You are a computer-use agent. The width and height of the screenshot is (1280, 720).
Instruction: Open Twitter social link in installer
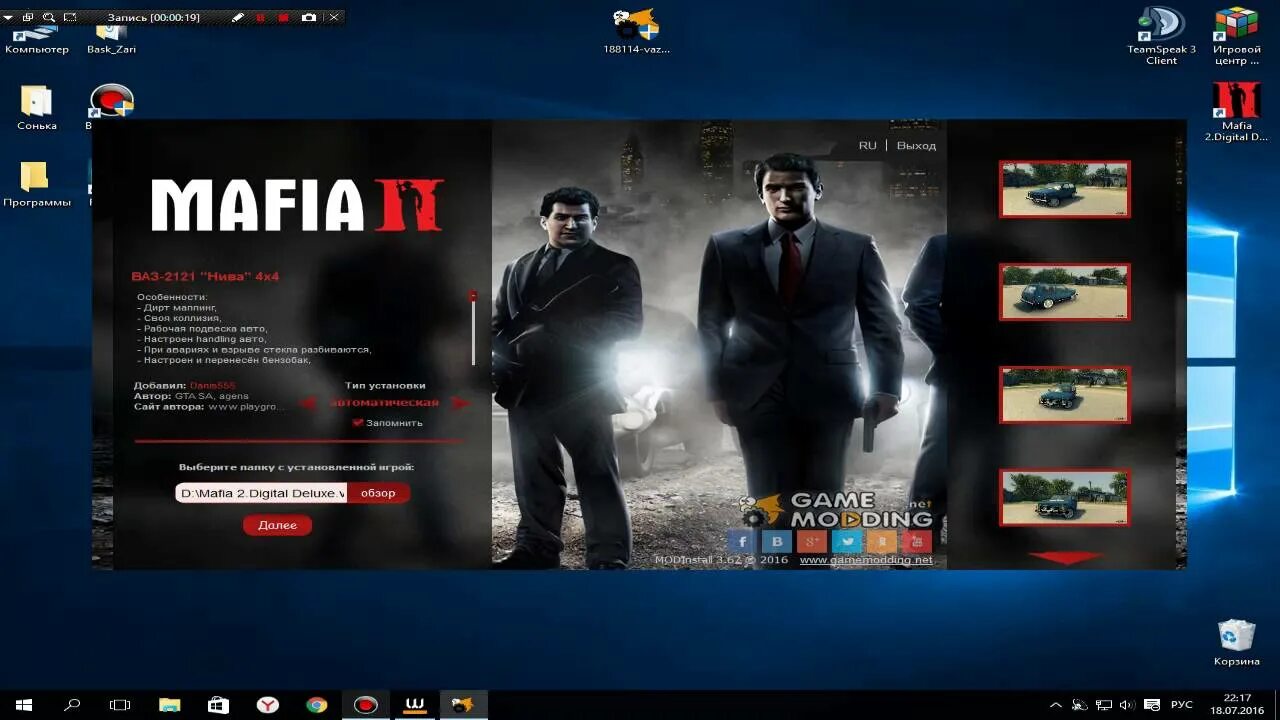(847, 542)
